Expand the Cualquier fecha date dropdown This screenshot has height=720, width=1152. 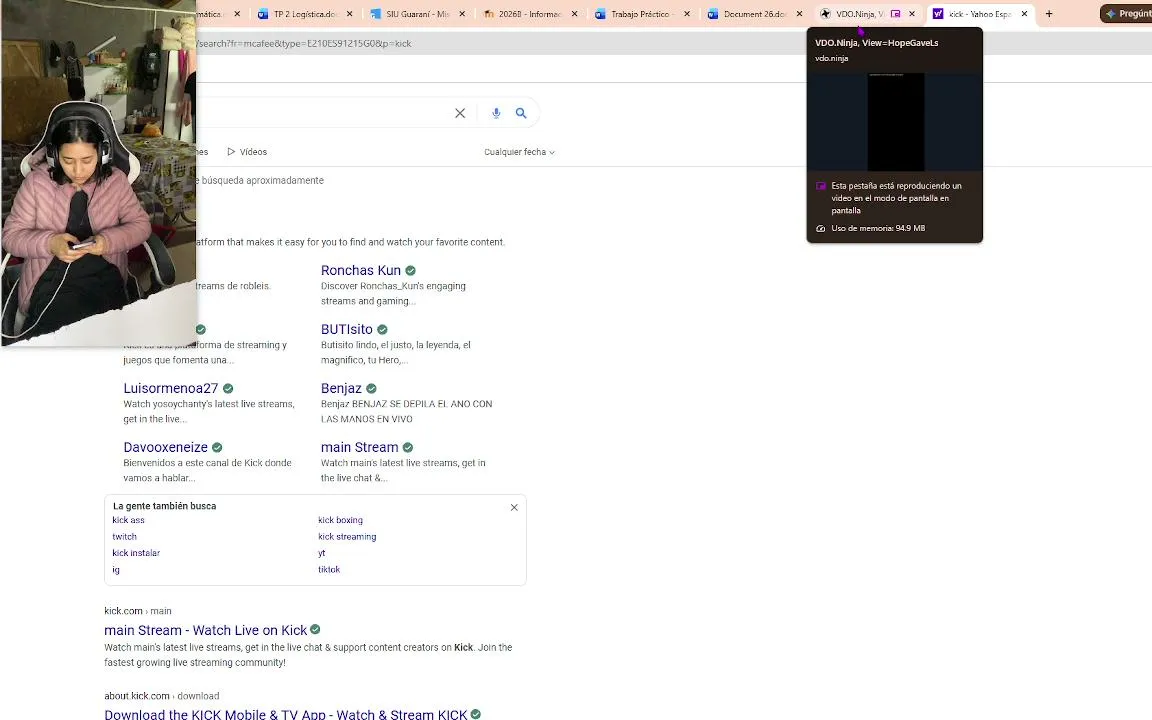point(519,152)
